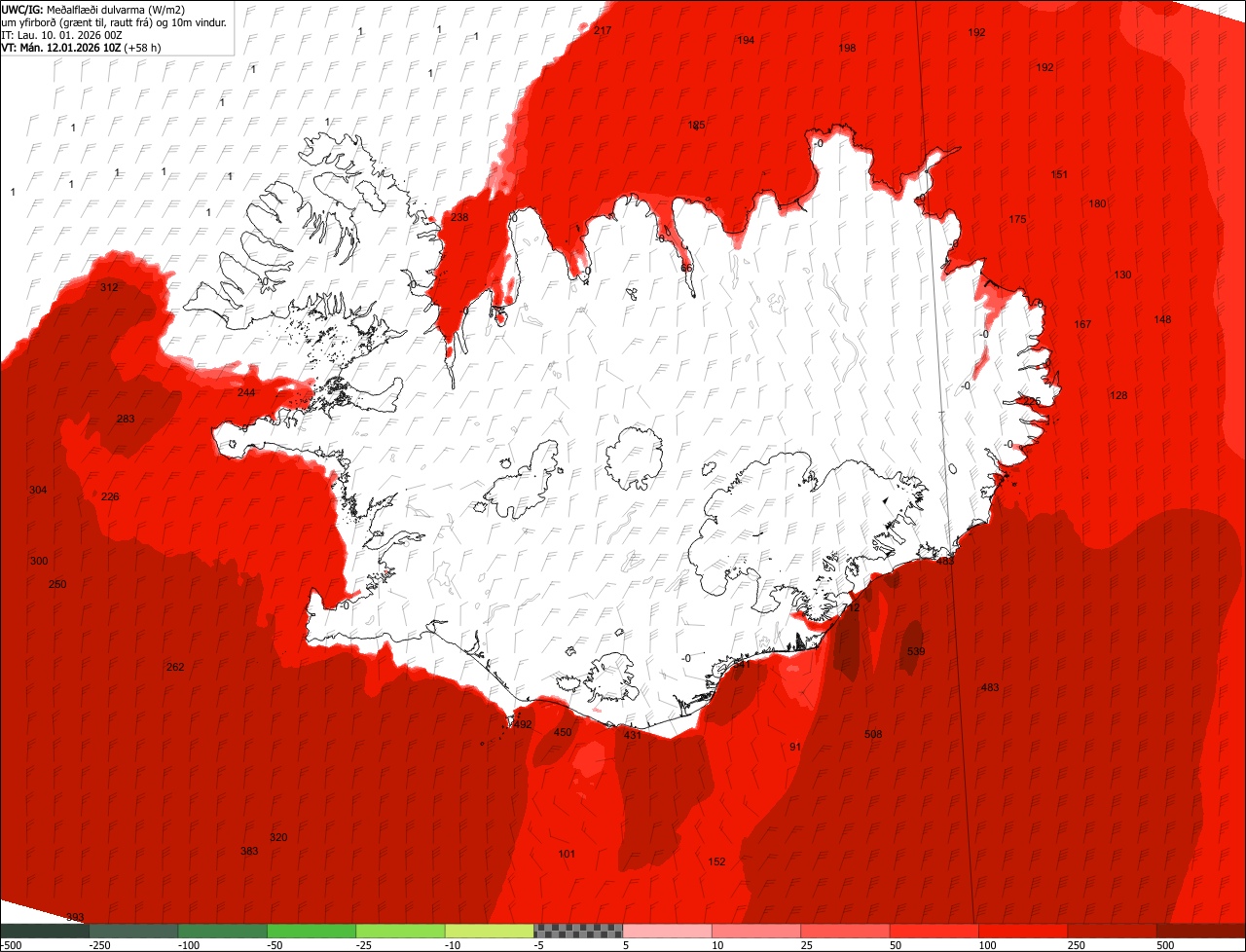Select the bright green -50 to -25 legend swatch
Viewport: 1246px width, 952px height.
(x=311, y=931)
